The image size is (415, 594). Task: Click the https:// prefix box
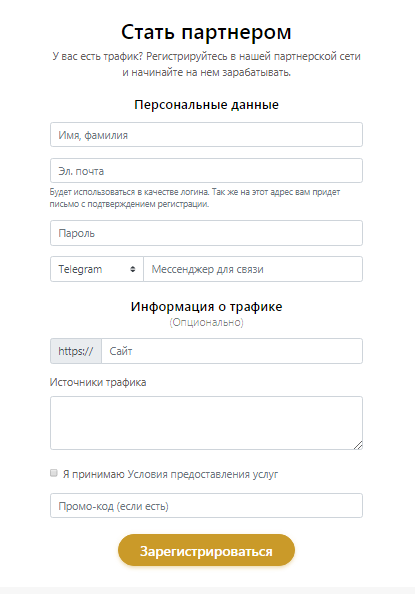tap(76, 351)
